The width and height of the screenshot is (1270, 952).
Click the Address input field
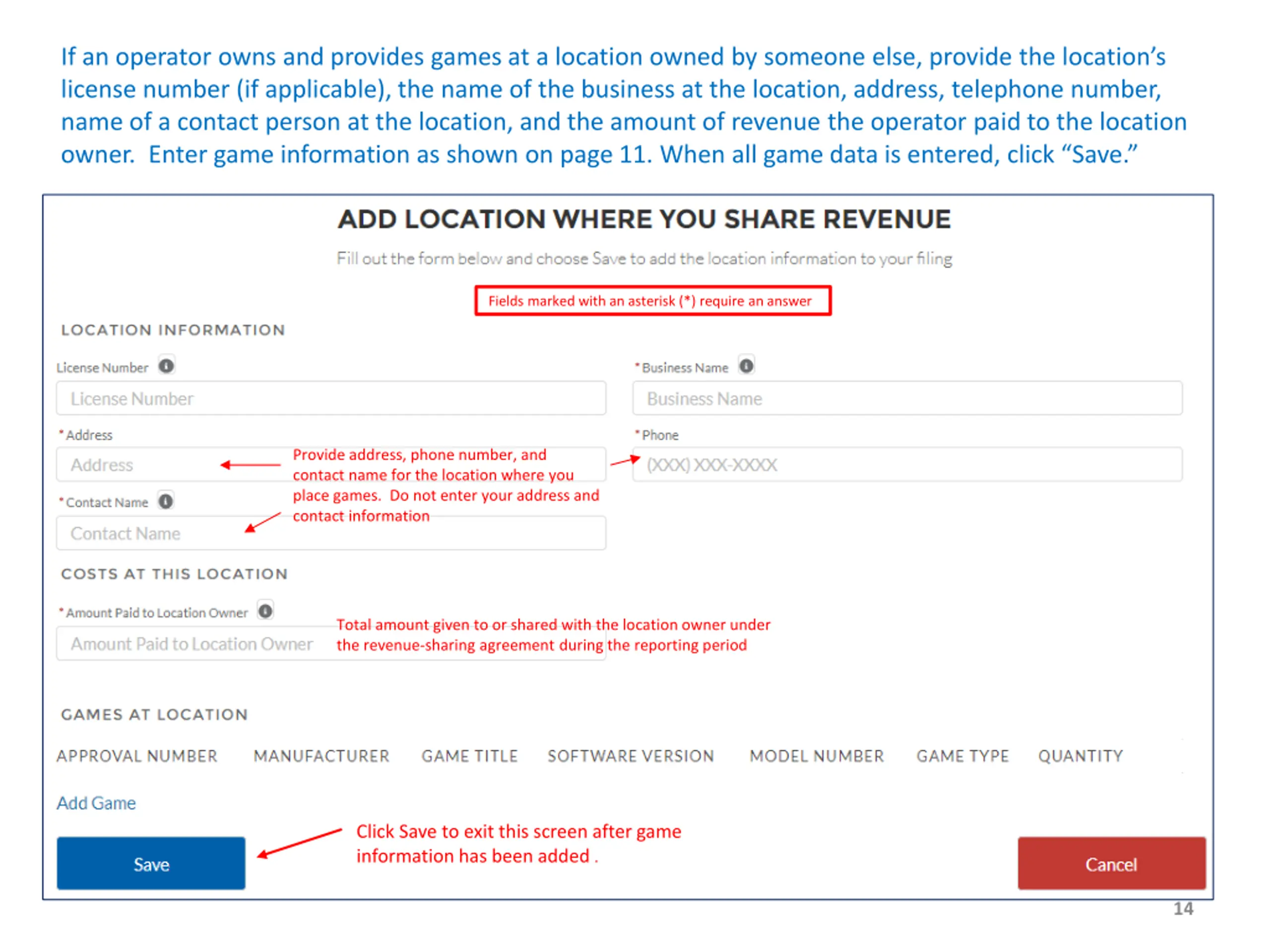point(331,465)
